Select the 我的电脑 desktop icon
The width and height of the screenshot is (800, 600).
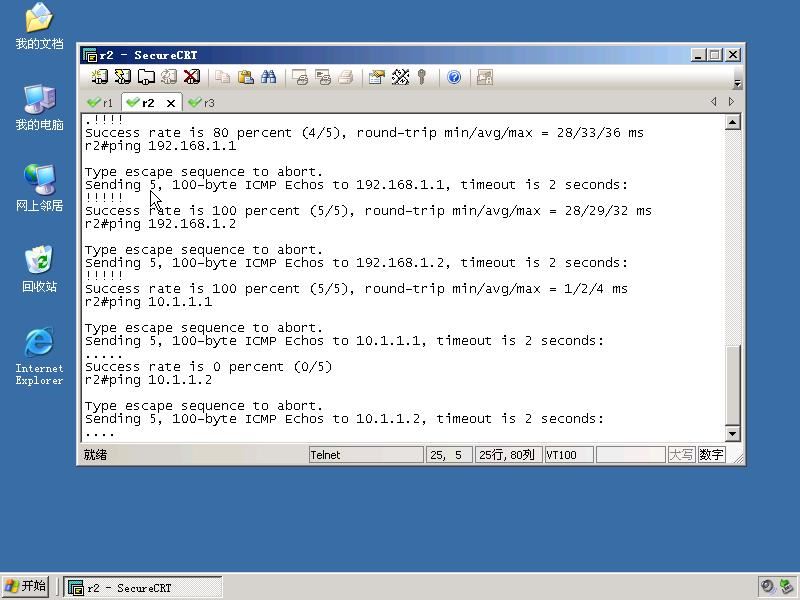(39, 108)
